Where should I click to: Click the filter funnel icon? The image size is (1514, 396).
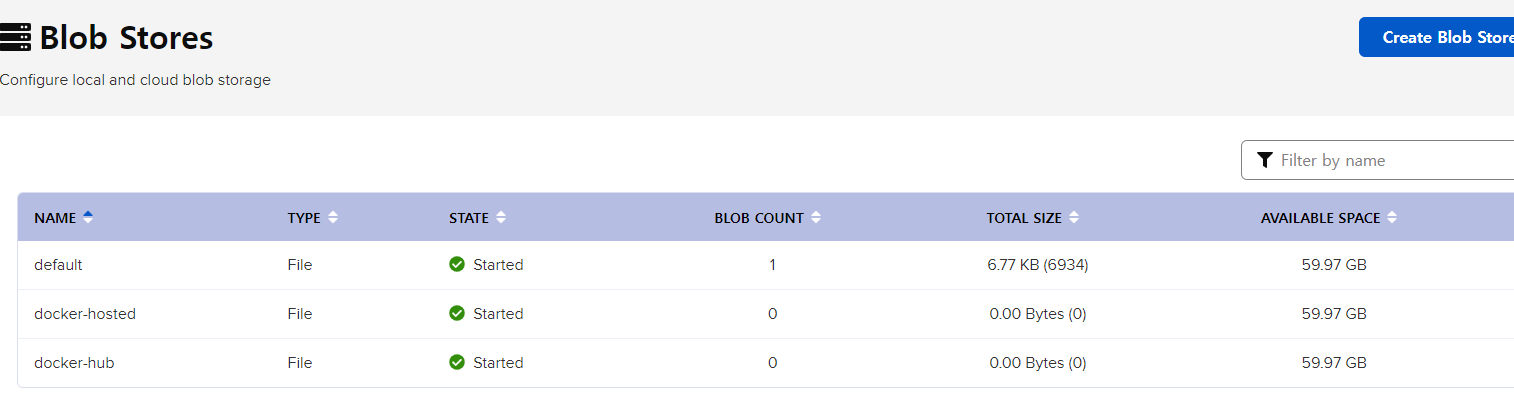1265,160
